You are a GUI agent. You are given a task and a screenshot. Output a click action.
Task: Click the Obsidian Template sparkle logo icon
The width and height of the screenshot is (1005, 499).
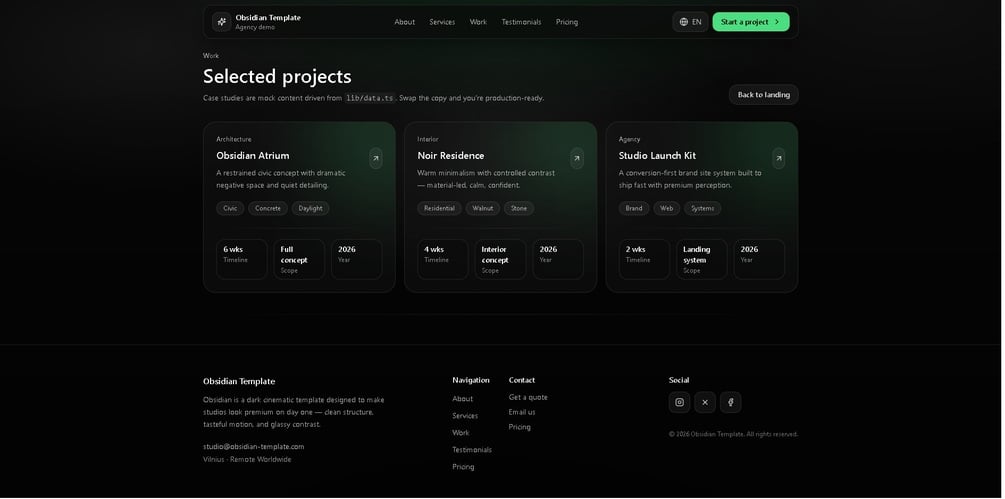pos(221,22)
